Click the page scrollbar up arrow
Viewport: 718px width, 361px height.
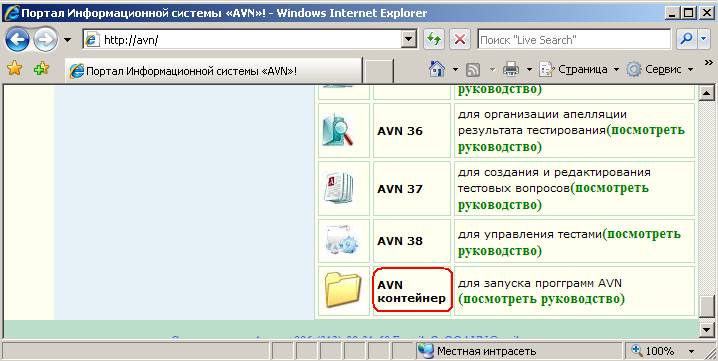pyautogui.click(x=707, y=93)
